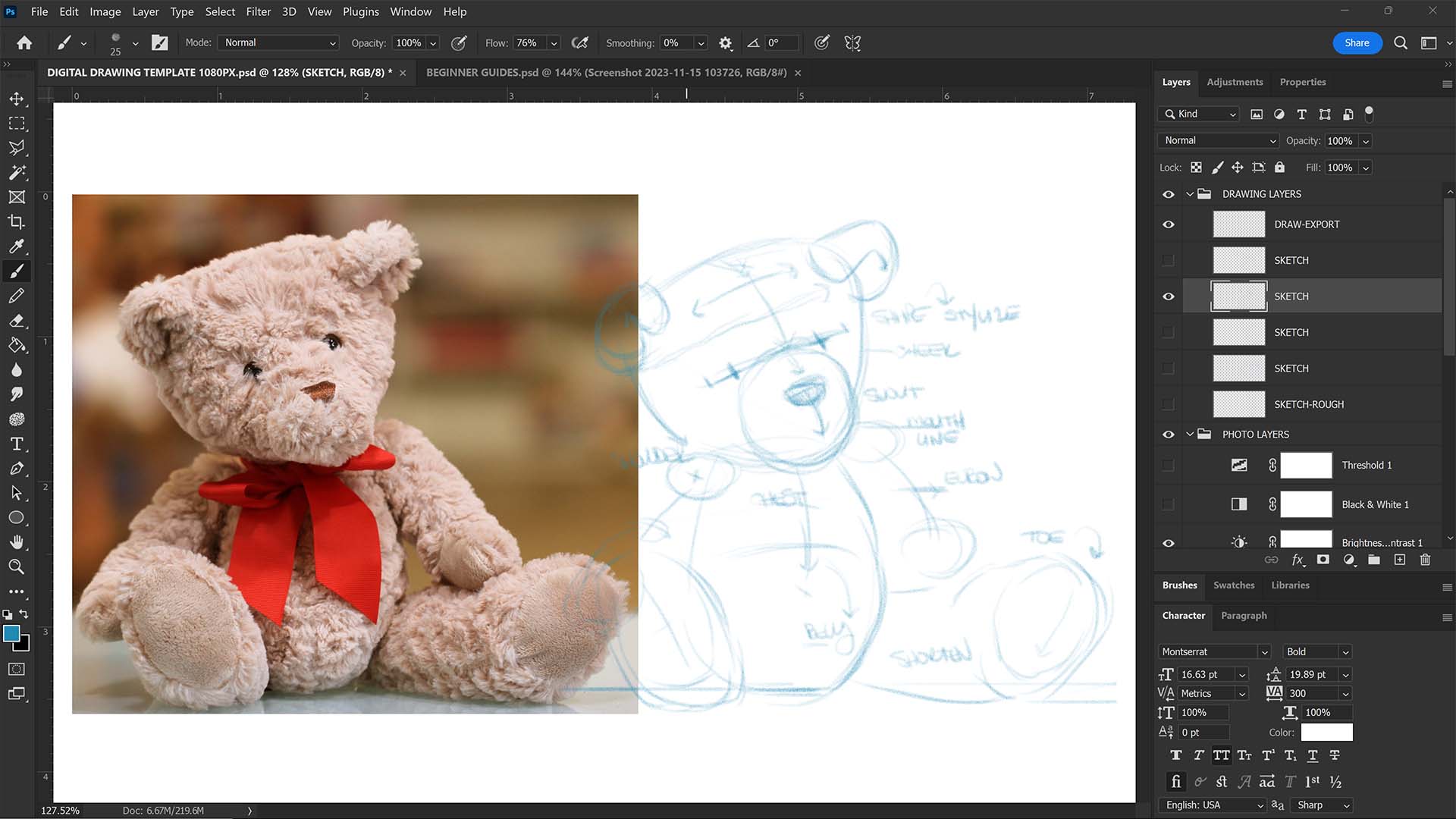Viewport: 1456px width, 819px height.
Task: Select the Smudge tool in toolbar
Action: [x=17, y=394]
